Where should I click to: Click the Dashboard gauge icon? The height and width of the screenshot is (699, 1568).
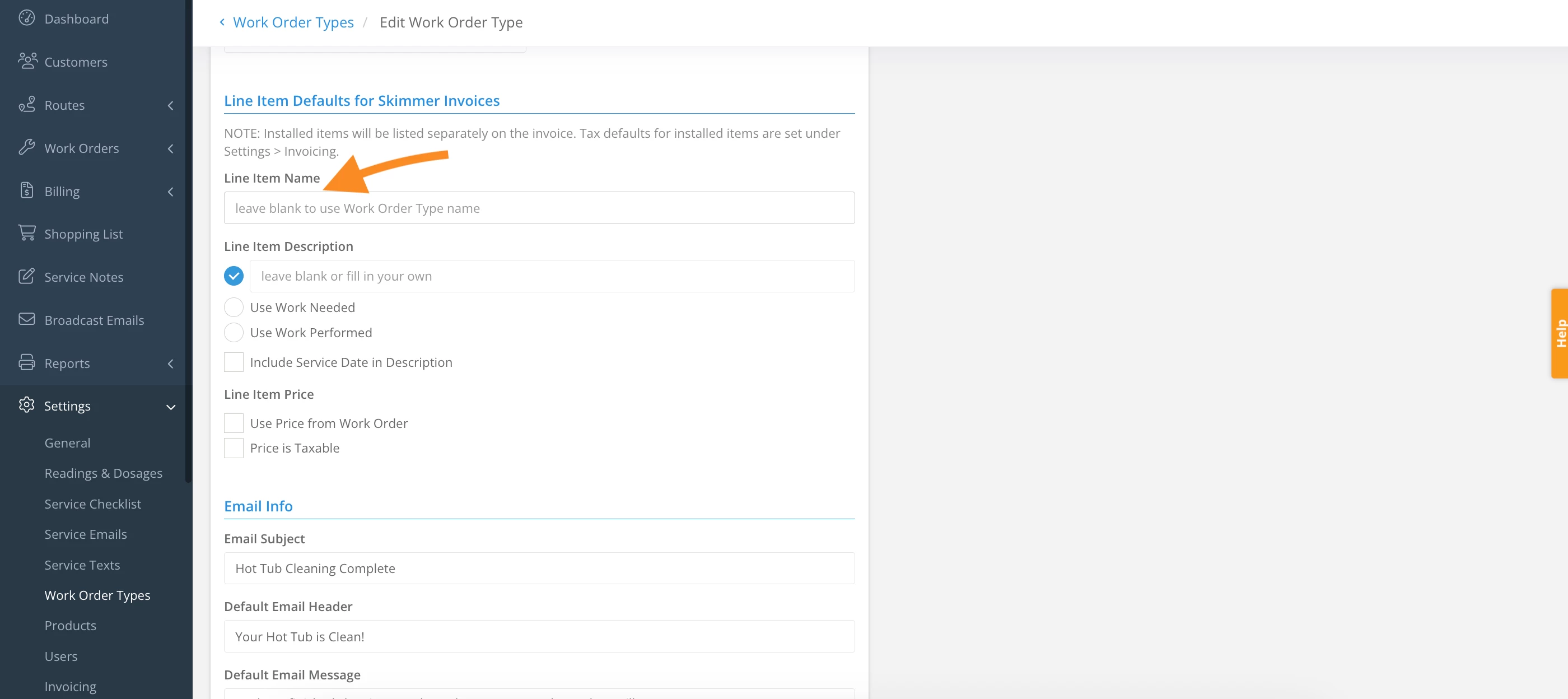(26, 18)
